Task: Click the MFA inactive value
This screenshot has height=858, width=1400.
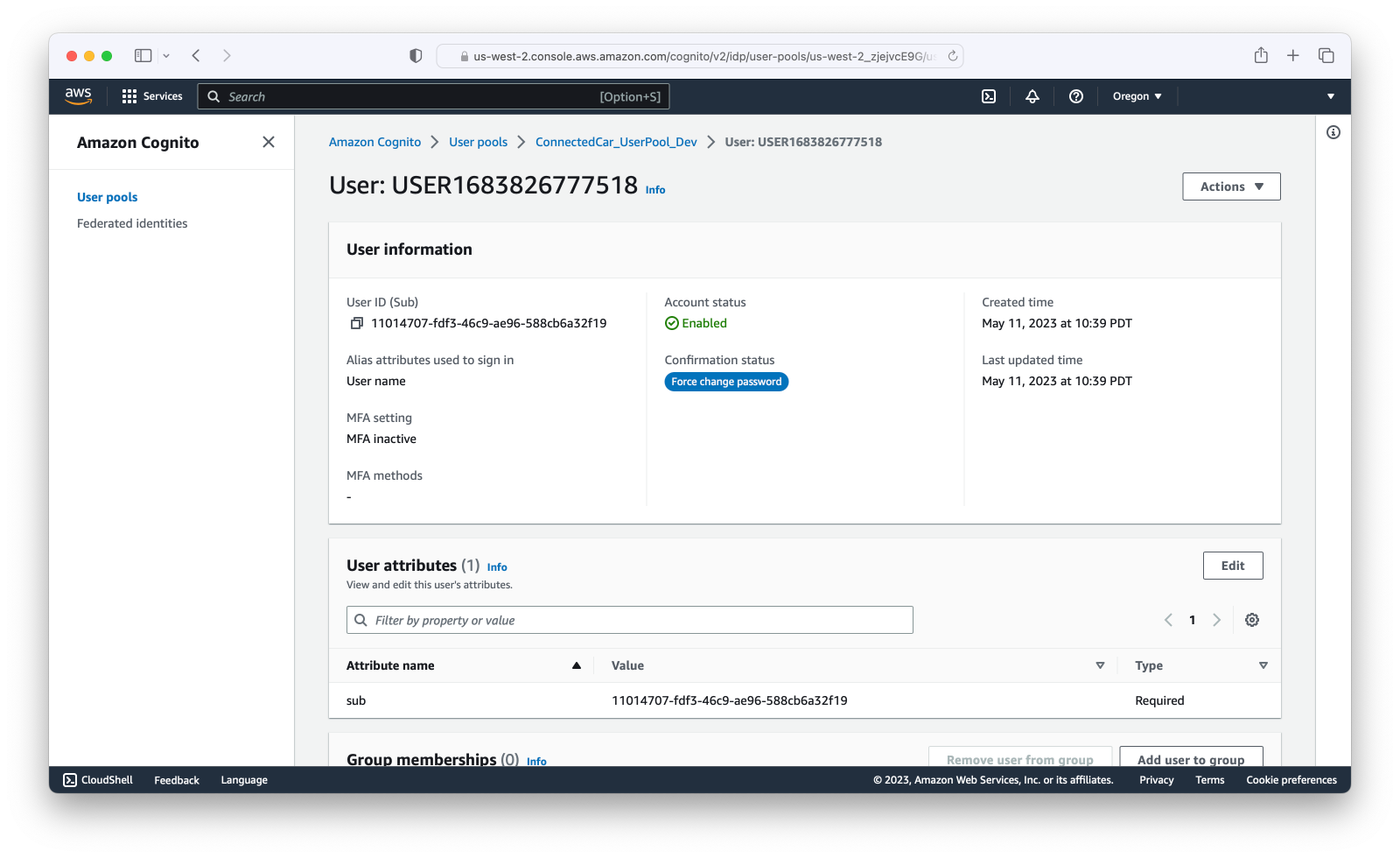Action: (x=381, y=439)
